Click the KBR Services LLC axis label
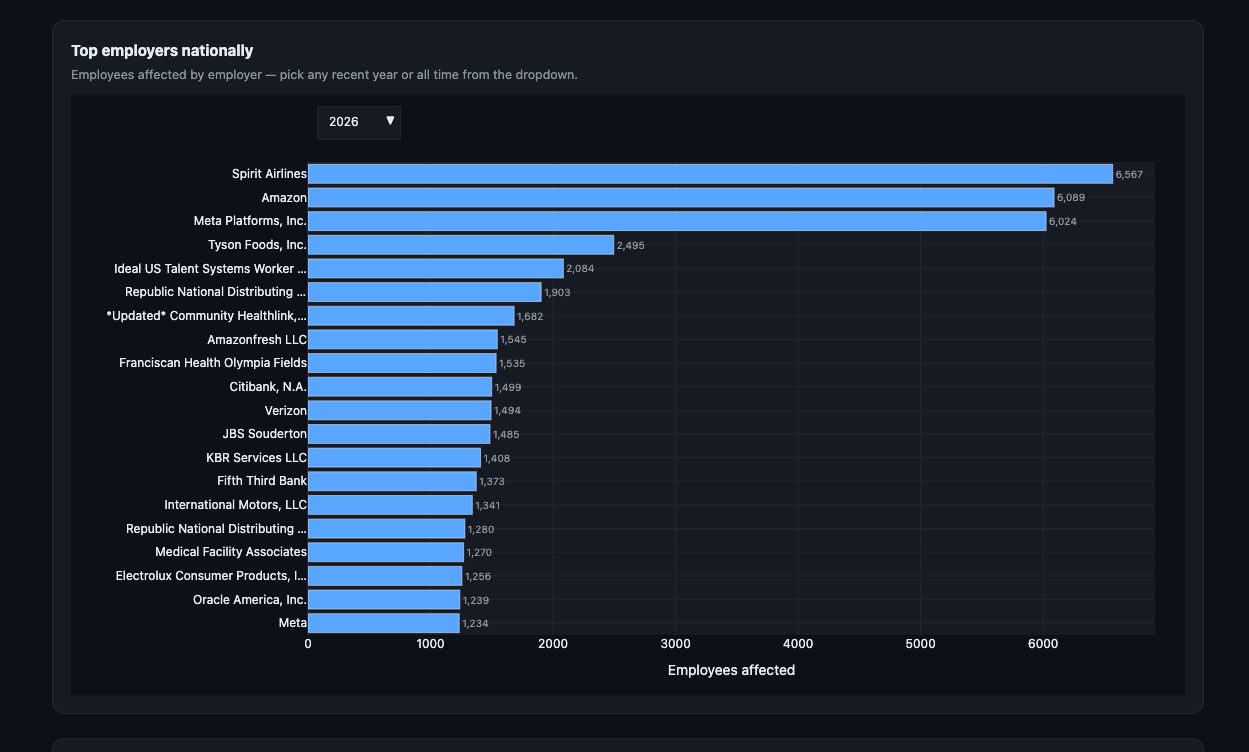The width and height of the screenshot is (1249, 752). [256, 458]
